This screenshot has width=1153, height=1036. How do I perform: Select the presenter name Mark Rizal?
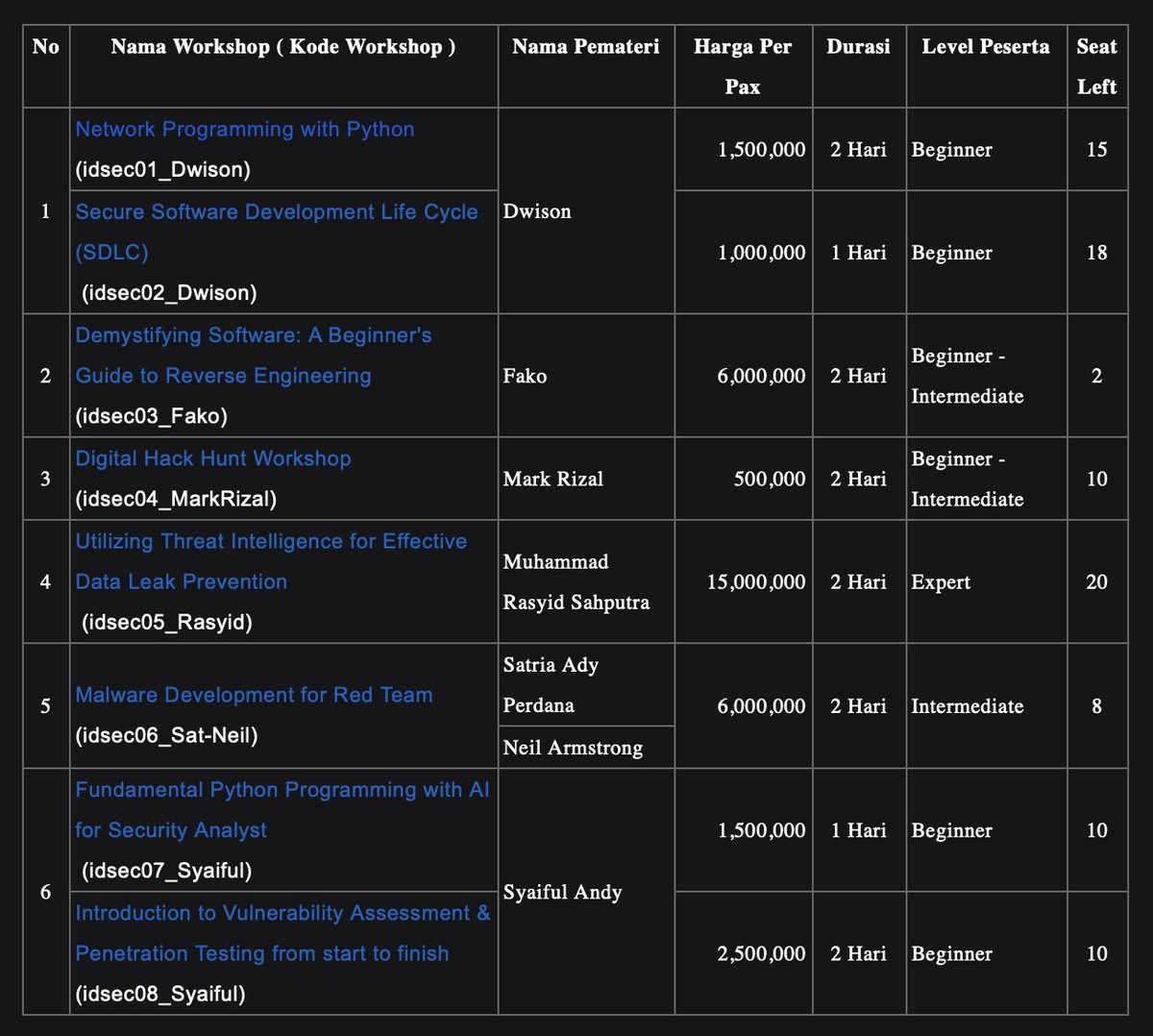point(553,479)
